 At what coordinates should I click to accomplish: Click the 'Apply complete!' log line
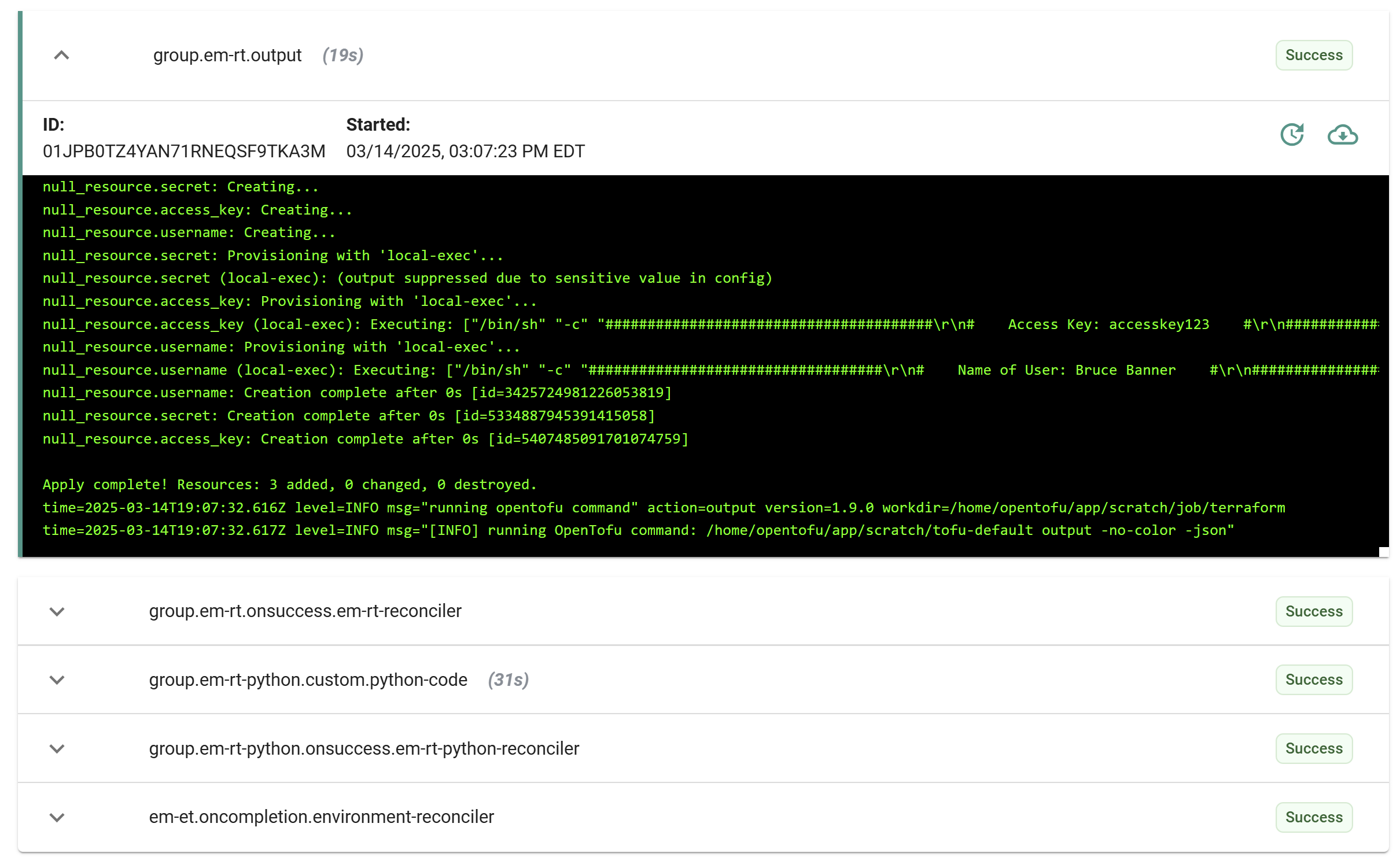tap(289, 485)
